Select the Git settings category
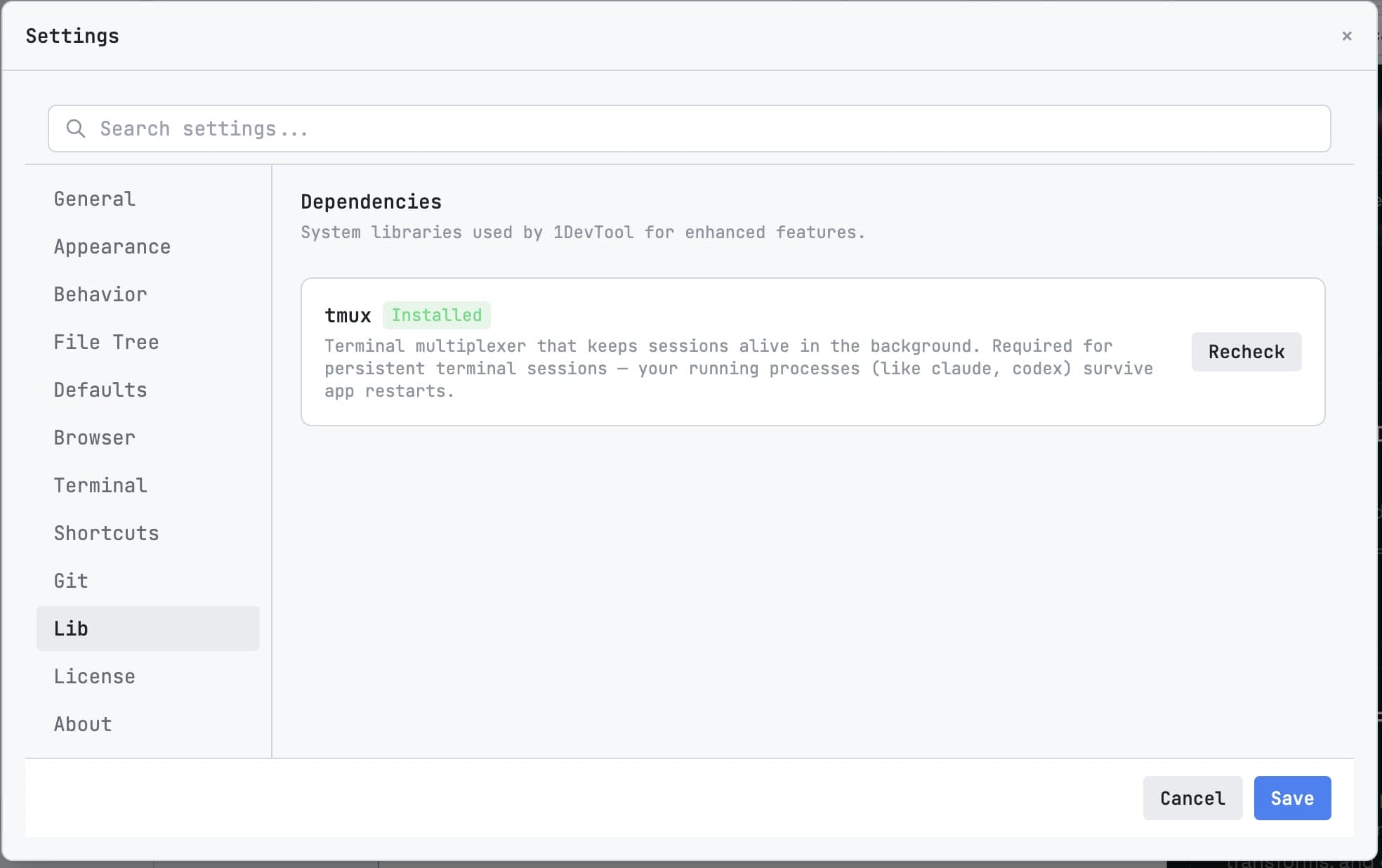 [70, 581]
